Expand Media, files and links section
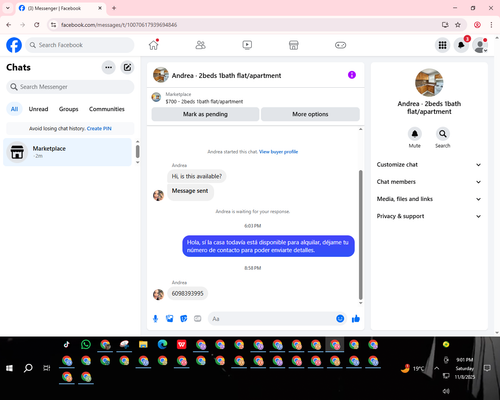 429,199
